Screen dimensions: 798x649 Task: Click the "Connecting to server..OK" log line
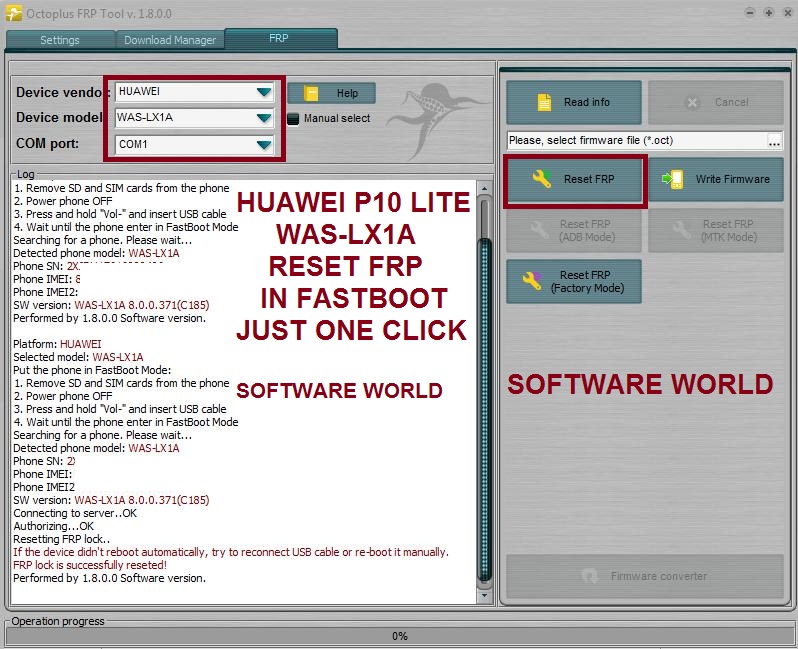(75, 513)
